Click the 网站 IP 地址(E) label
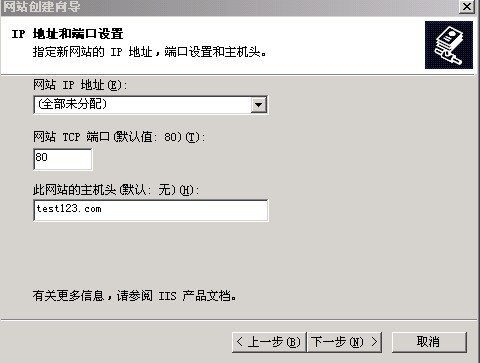This screenshot has width=480, height=363. coord(80,85)
